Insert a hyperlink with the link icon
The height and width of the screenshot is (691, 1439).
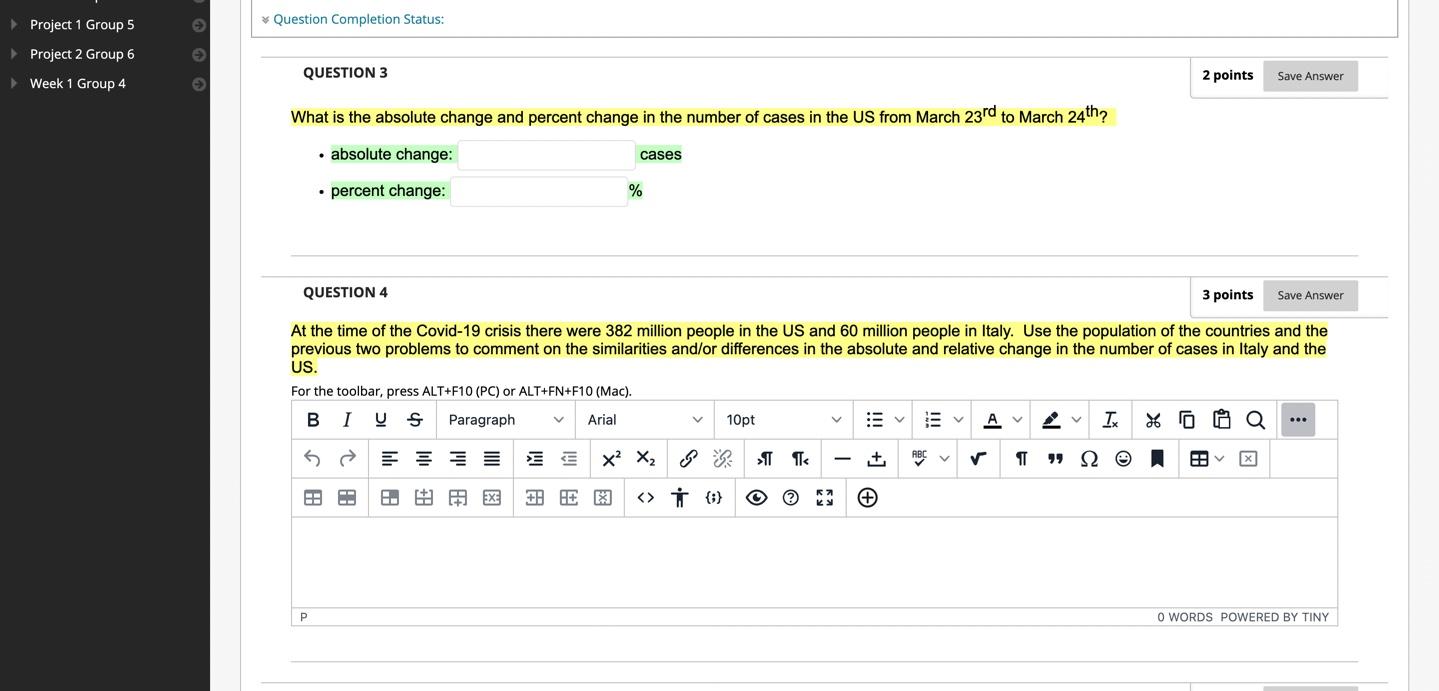pos(689,459)
